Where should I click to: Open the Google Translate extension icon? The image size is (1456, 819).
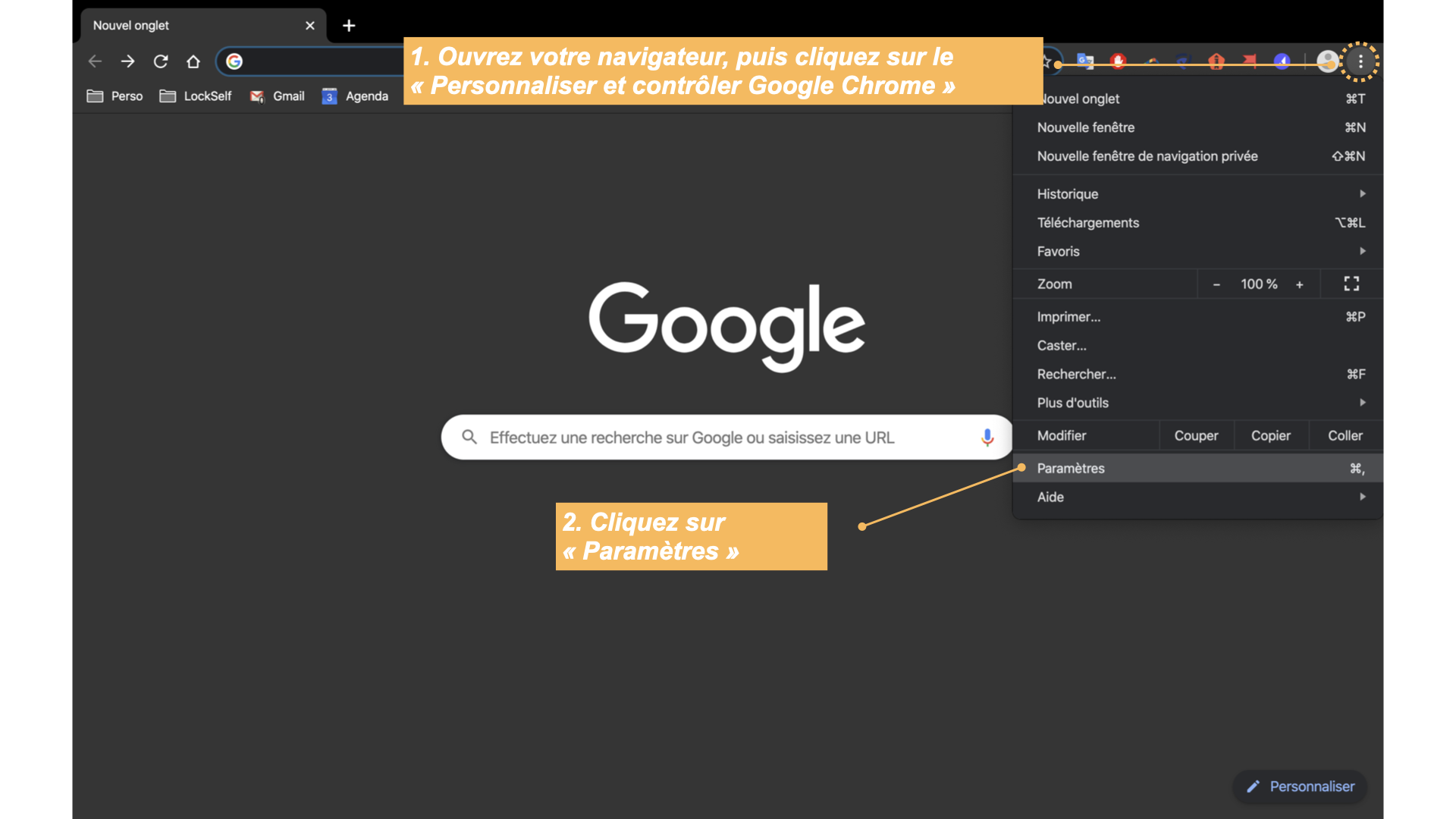(x=1085, y=61)
